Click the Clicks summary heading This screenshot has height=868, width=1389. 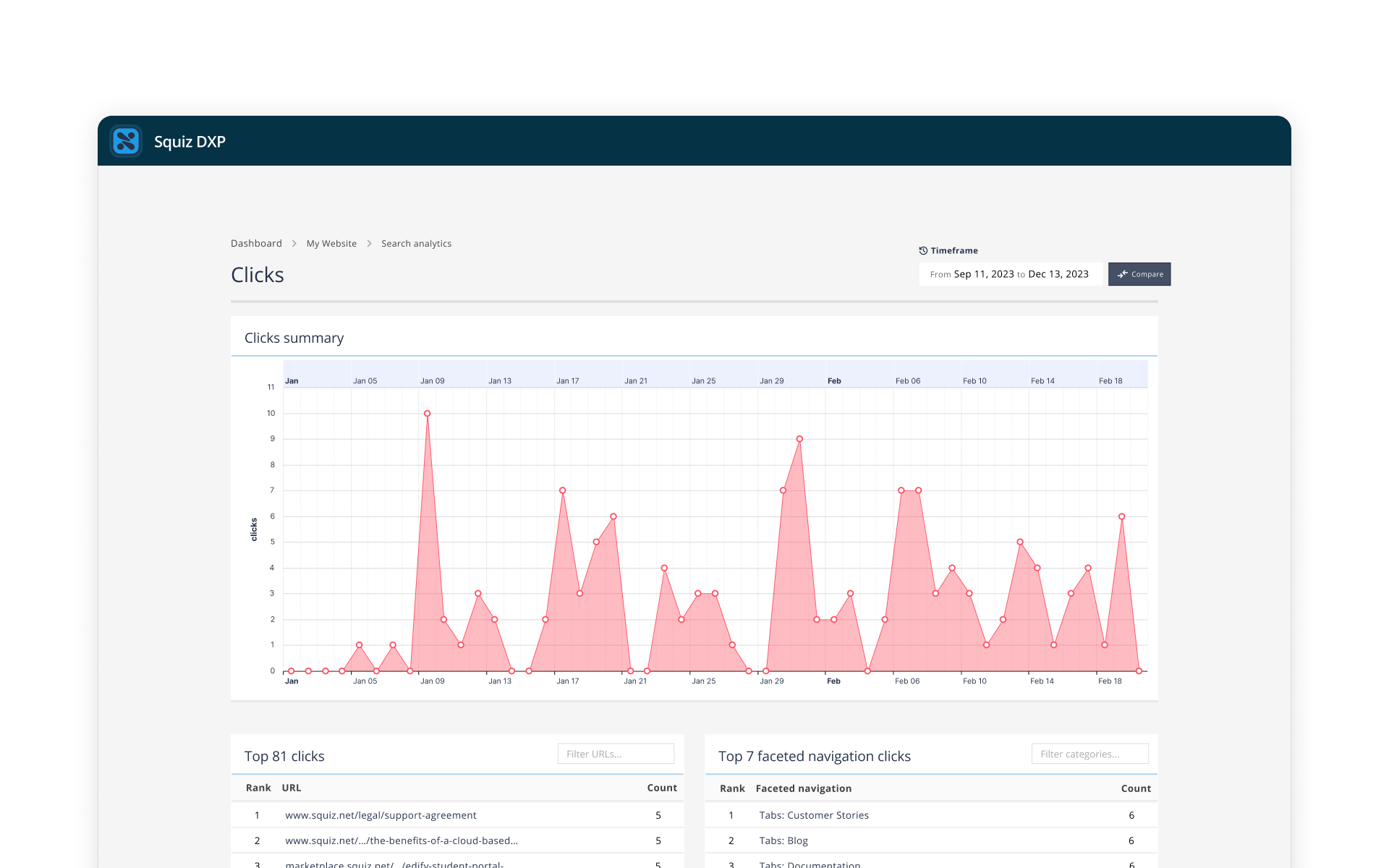(x=294, y=338)
